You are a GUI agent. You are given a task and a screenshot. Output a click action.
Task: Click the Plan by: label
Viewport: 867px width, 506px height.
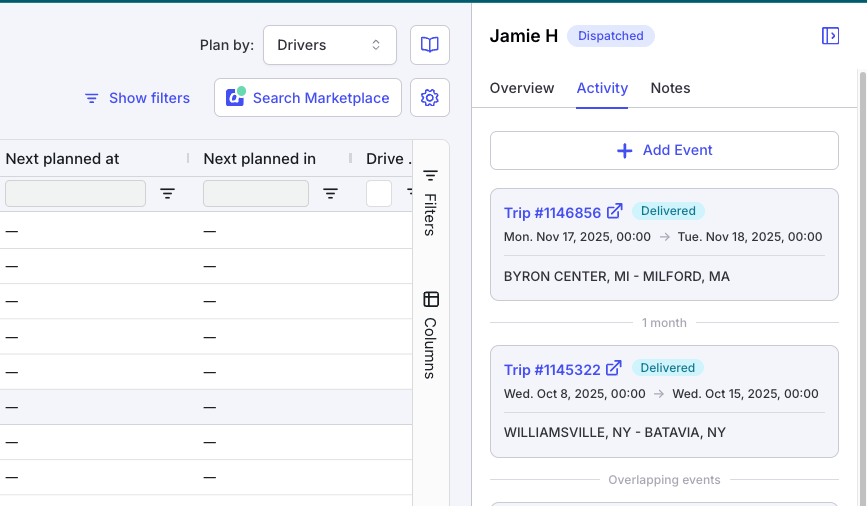(x=227, y=45)
